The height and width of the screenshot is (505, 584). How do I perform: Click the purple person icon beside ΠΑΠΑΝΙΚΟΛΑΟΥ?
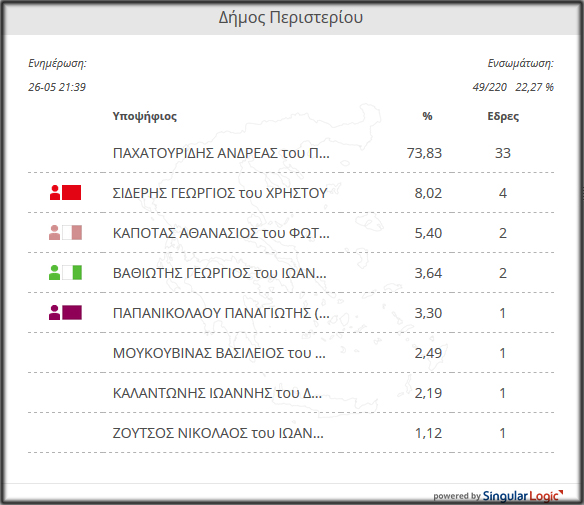point(54,312)
